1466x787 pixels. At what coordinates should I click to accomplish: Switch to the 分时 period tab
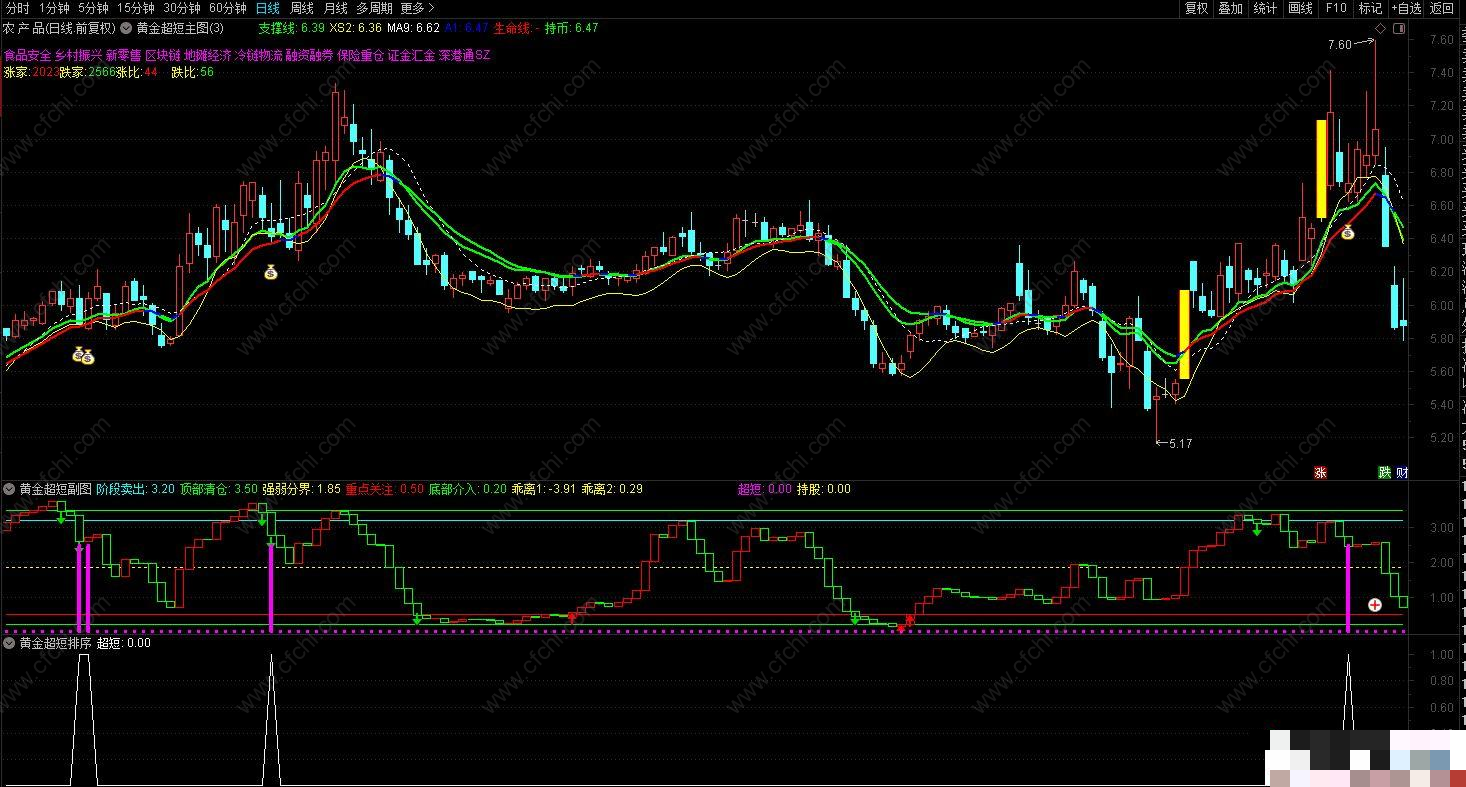(17, 8)
